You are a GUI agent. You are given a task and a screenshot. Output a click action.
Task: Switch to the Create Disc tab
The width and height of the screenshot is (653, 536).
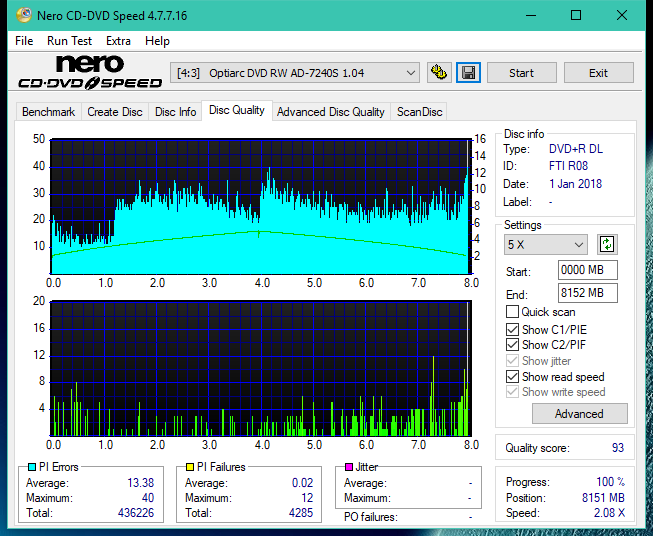115,112
